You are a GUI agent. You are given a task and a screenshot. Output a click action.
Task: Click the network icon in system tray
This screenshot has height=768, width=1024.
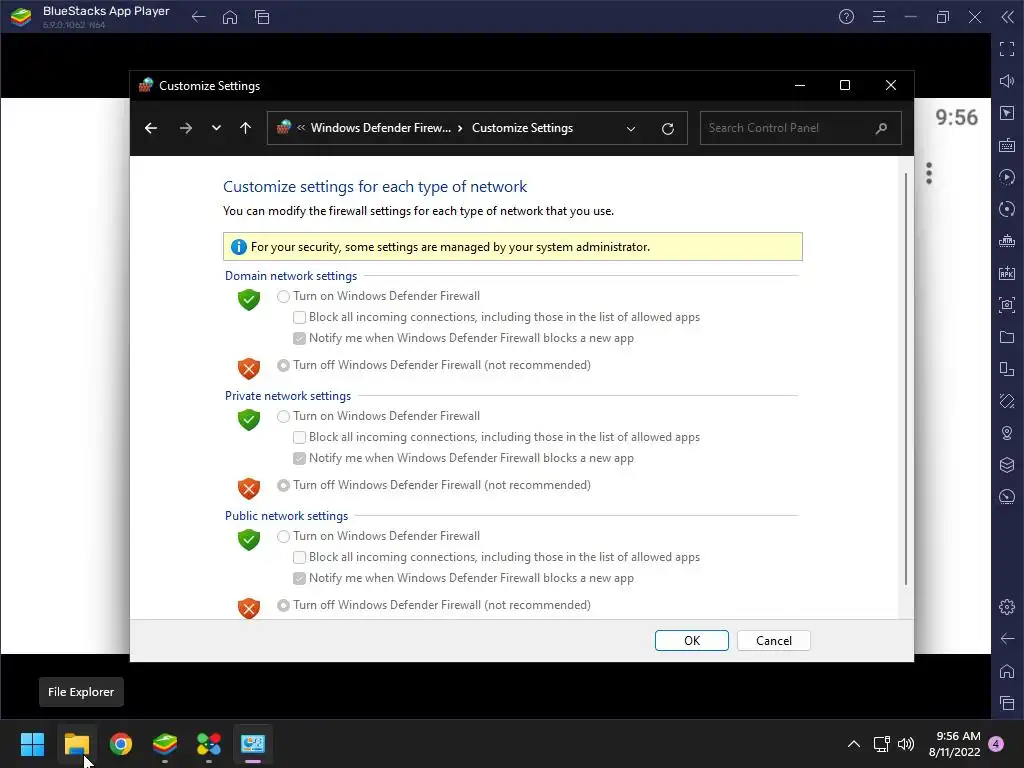point(882,744)
